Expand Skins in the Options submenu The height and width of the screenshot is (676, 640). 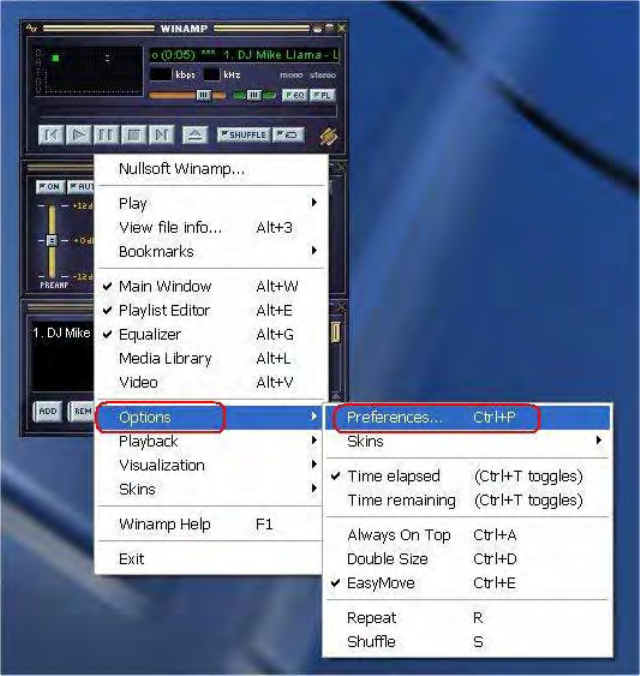(x=467, y=441)
